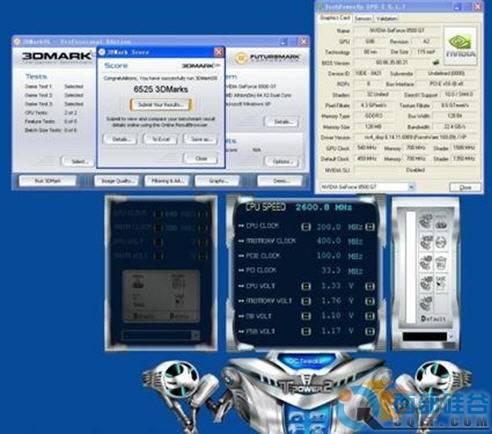
Task: Open the dropdown below the right profile panel
Action: [x=451, y=337]
